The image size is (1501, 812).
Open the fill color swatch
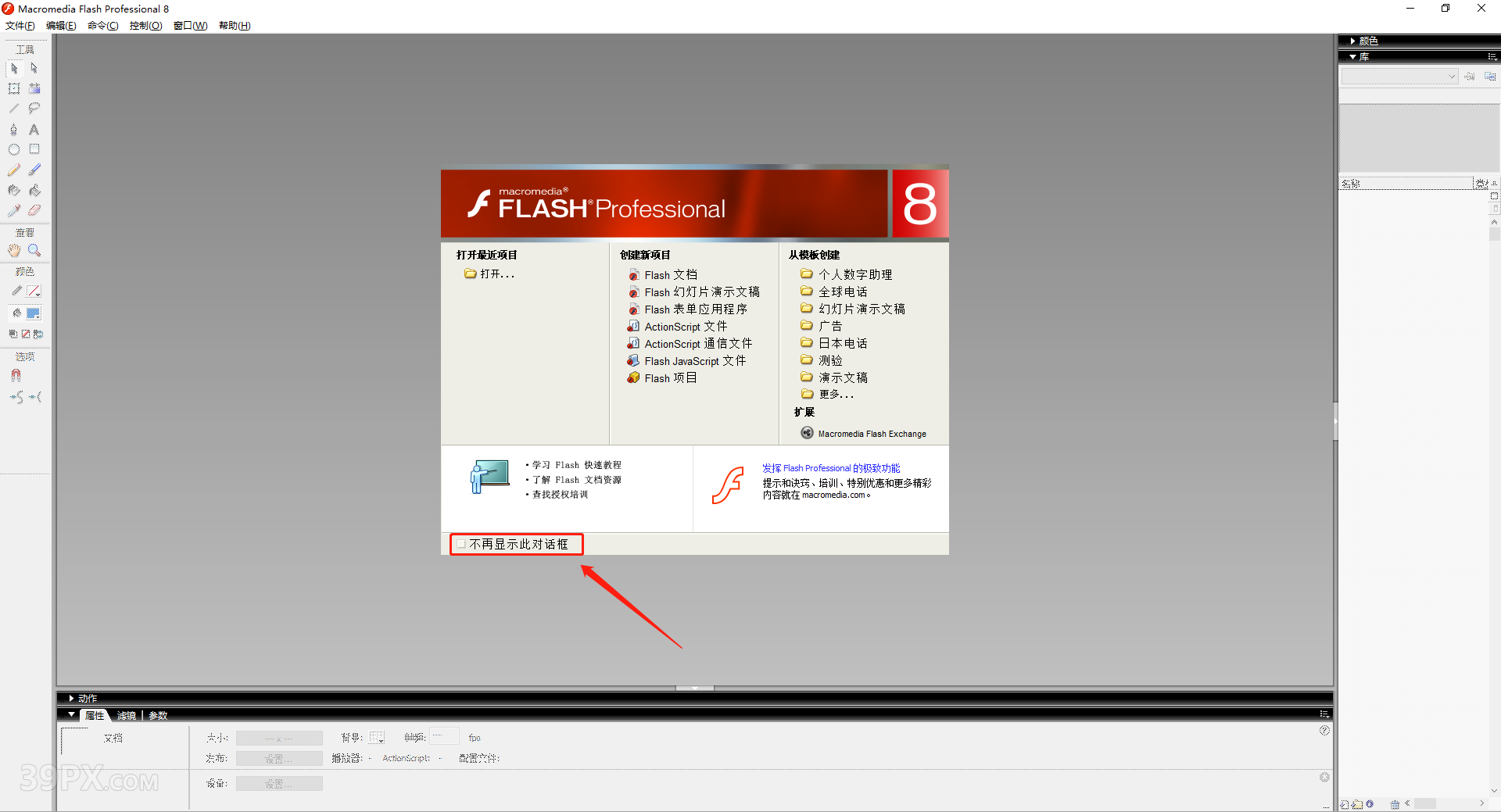(x=34, y=313)
